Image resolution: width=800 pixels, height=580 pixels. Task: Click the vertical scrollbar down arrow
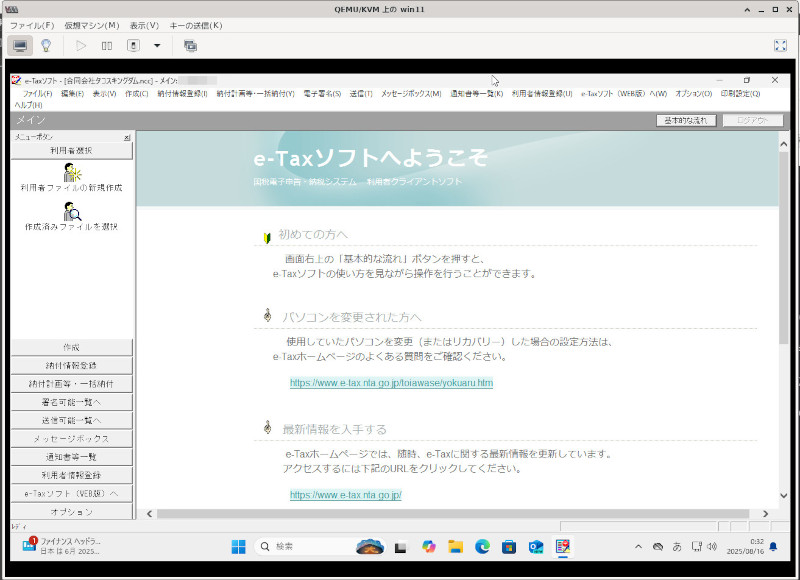(784, 495)
